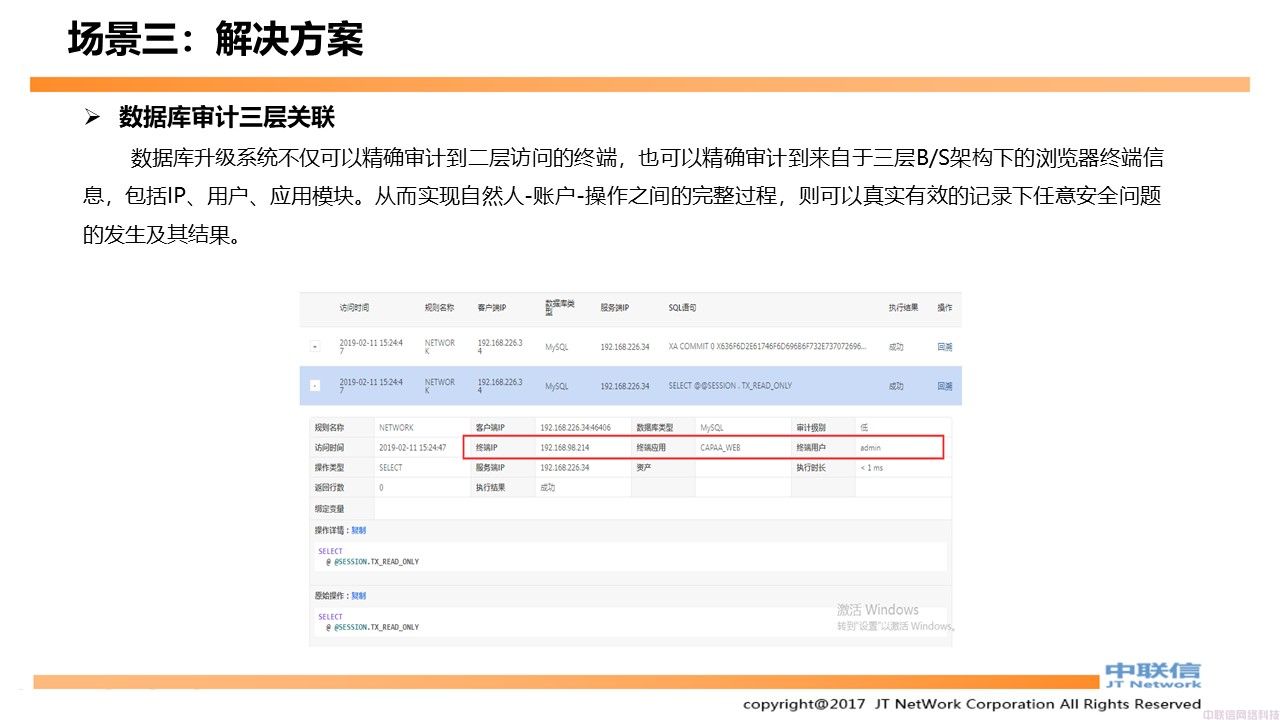Click the 访问时间 value 2019-02-11 15:24:47
Screen dimensions: 1280x720
412,448
